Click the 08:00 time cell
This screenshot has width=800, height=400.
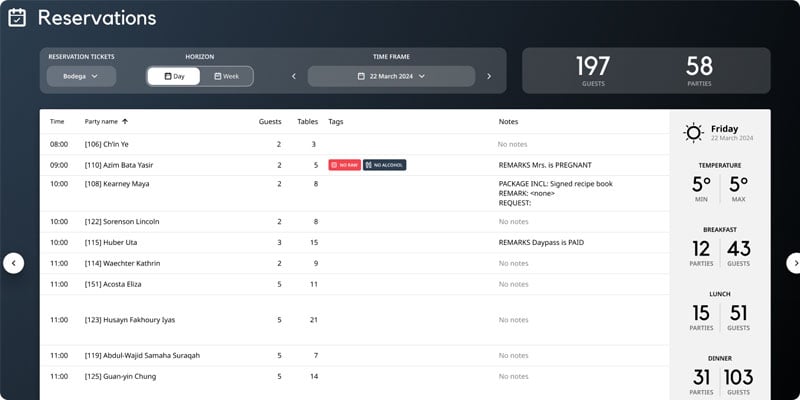tap(59, 144)
